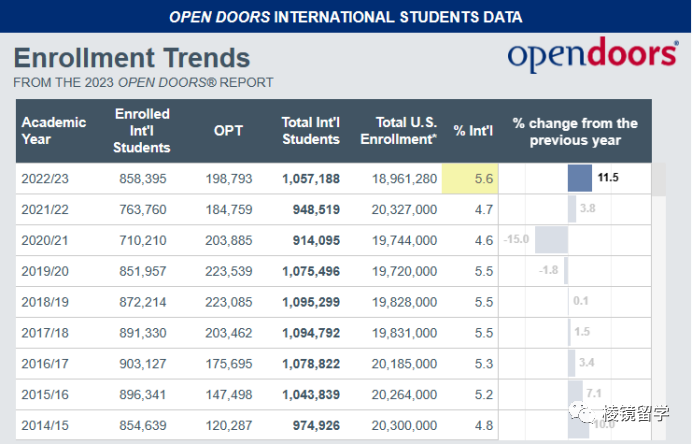Screen dimensions: 692x444
Task: Click OPT value 223,539
Action: coord(229,271)
